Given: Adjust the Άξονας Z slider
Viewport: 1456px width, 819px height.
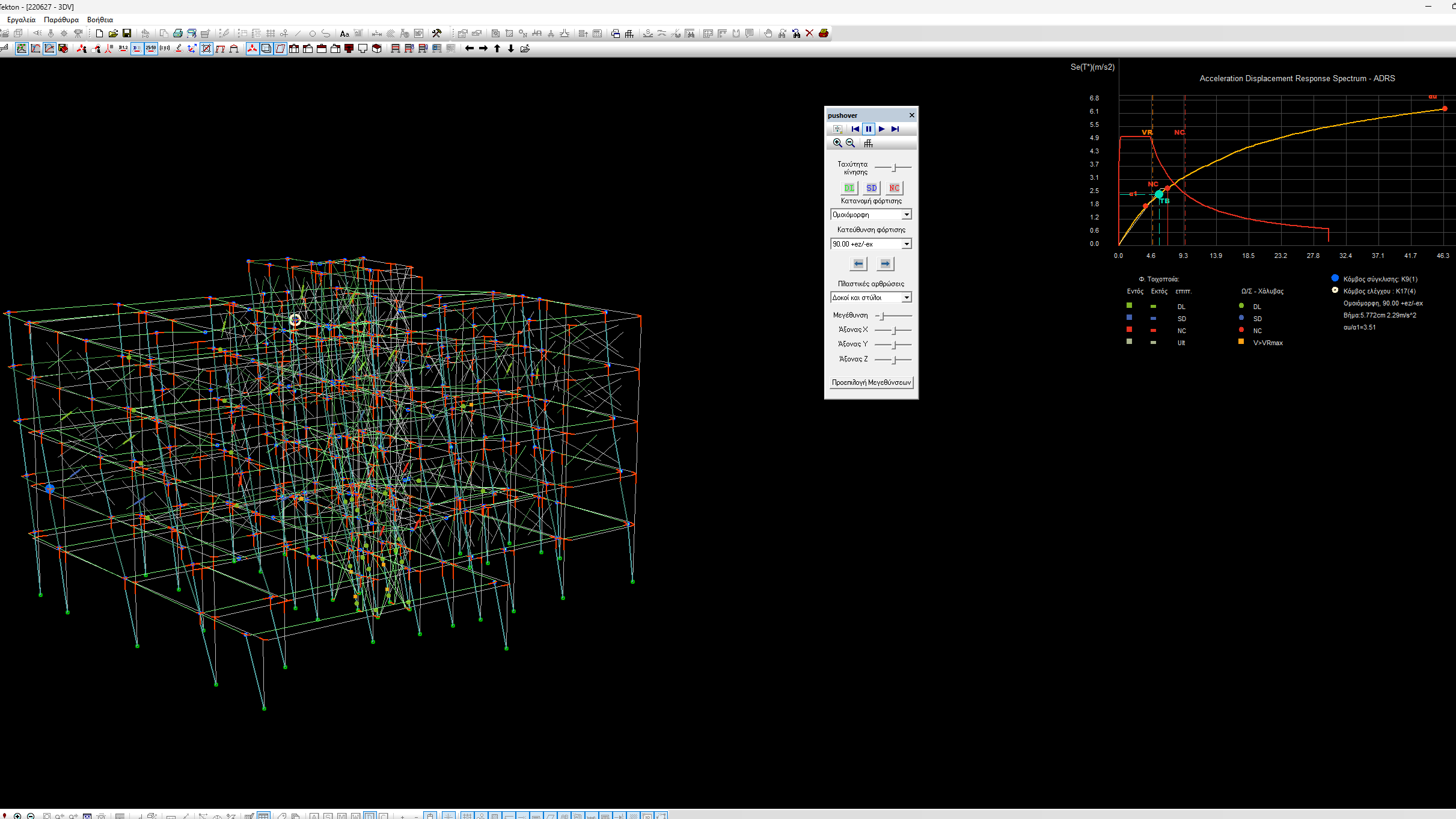Looking at the screenshot, I should pyautogui.click(x=893, y=360).
